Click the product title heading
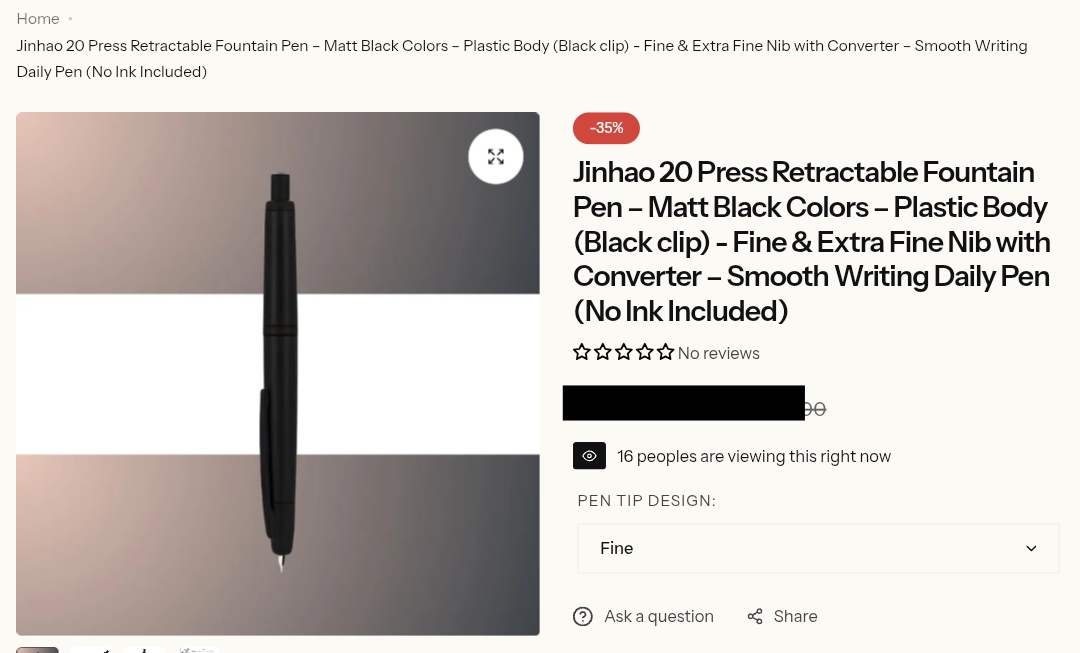Screen dimensions: 1080x653 (x=811, y=241)
